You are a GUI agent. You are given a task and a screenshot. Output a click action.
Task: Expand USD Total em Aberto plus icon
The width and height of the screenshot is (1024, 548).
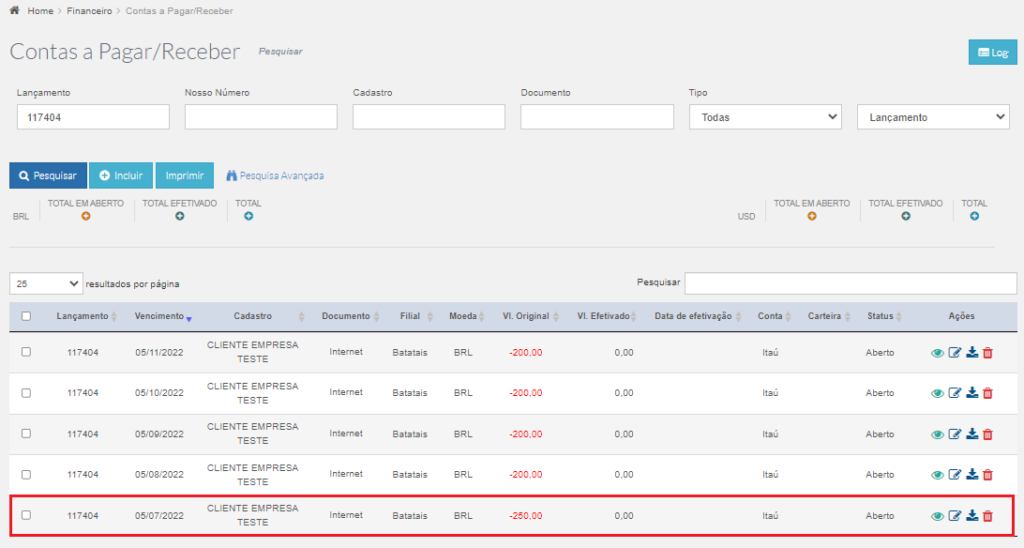(812, 216)
